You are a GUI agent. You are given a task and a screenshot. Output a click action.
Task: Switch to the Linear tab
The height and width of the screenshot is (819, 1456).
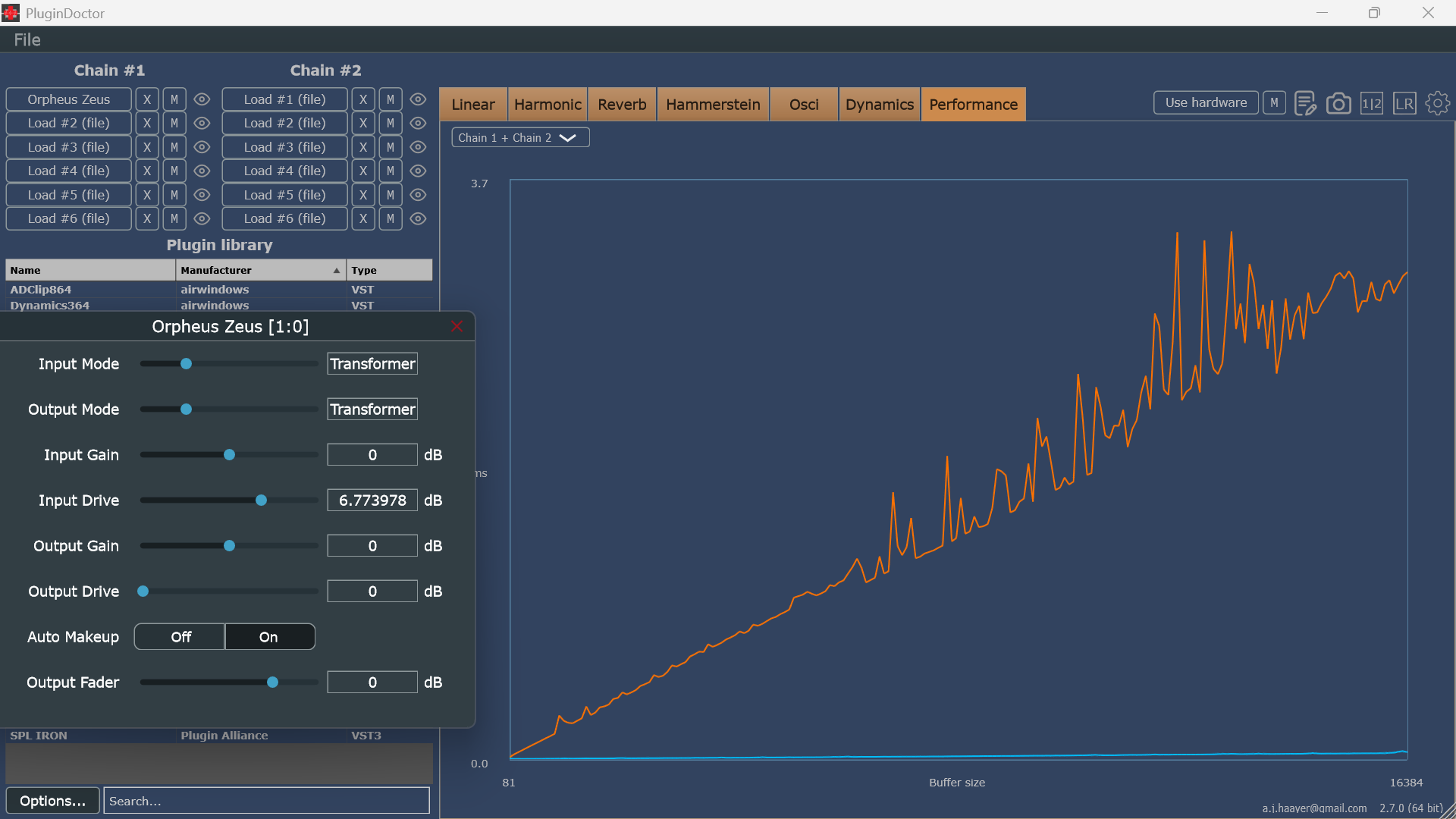pos(473,105)
